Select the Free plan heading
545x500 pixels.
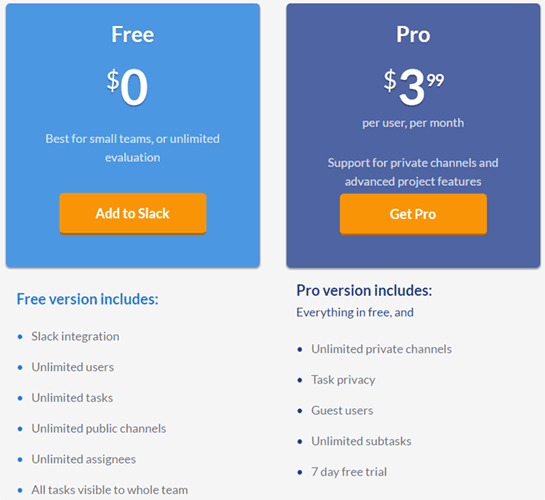coord(132,34)
